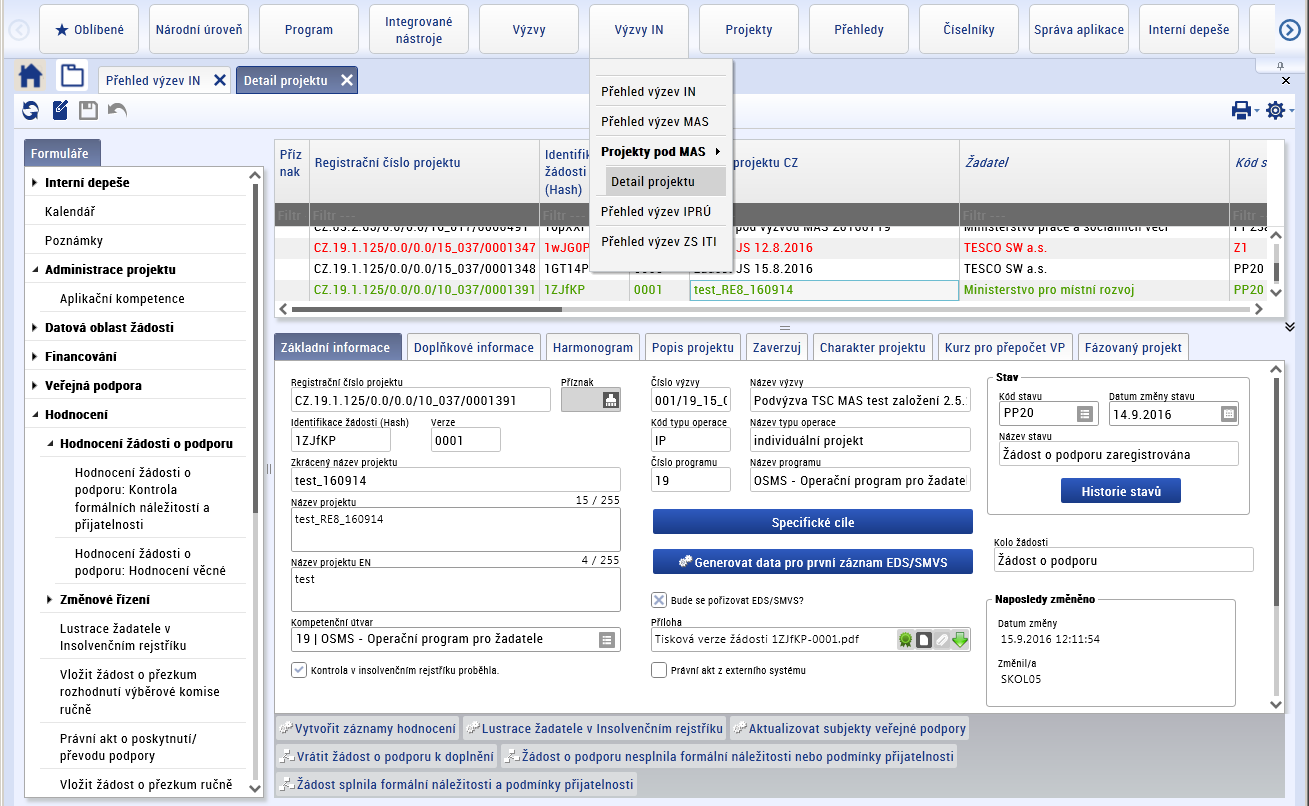
Task: Open the Projekty navigation button
Action: [749, 30]
